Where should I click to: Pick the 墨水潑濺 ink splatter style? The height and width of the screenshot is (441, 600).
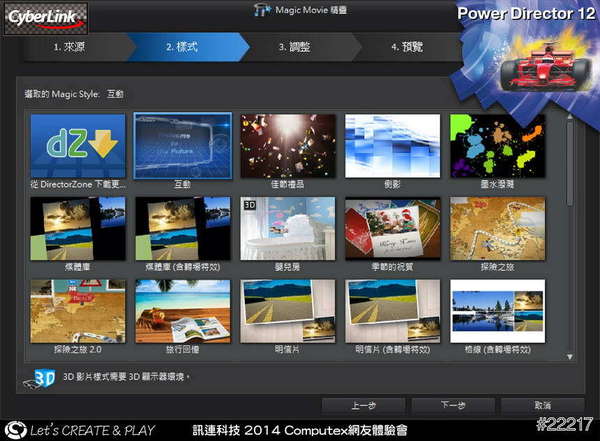coord(497,146)
